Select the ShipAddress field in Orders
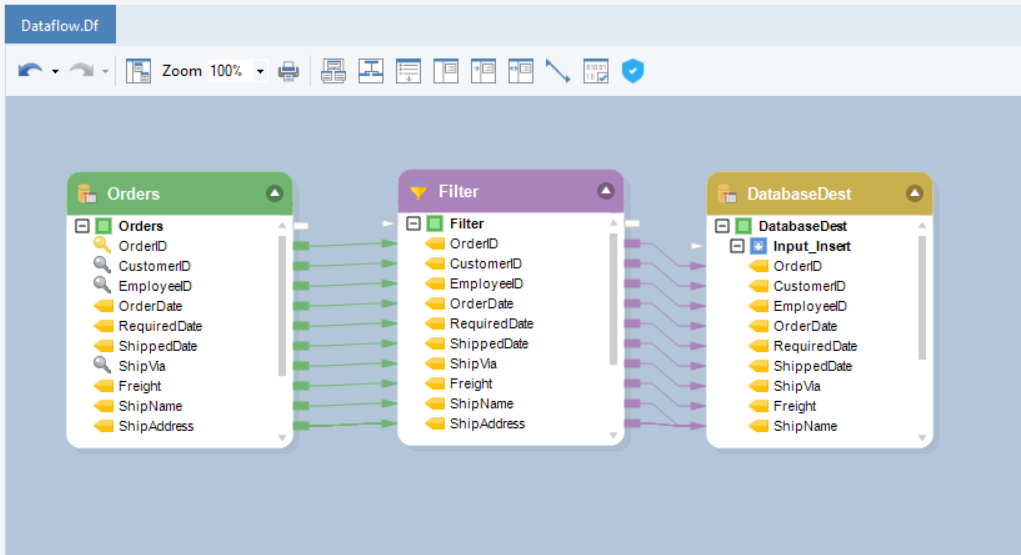1021x555 pixels. (155, 426)
